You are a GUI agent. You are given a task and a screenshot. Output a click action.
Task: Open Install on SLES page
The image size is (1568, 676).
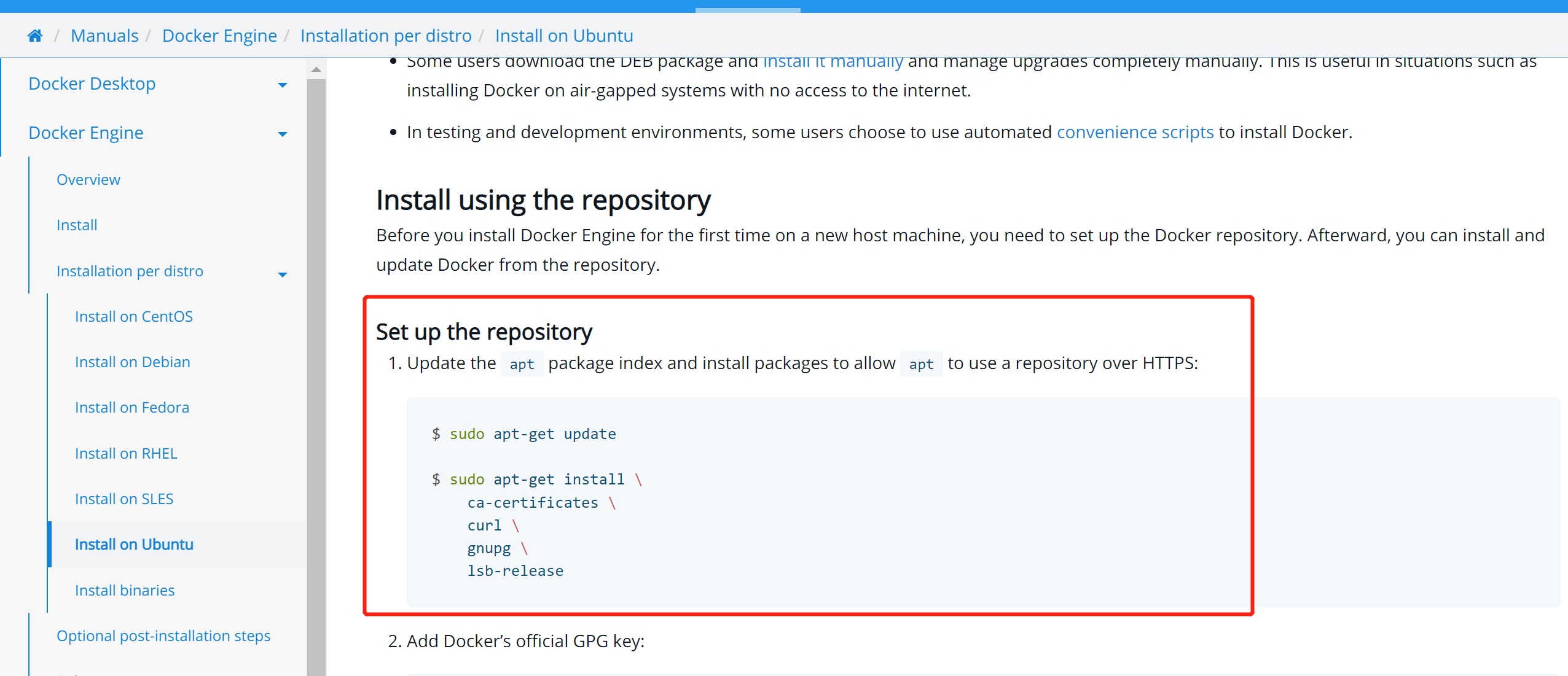click(124, 499)
